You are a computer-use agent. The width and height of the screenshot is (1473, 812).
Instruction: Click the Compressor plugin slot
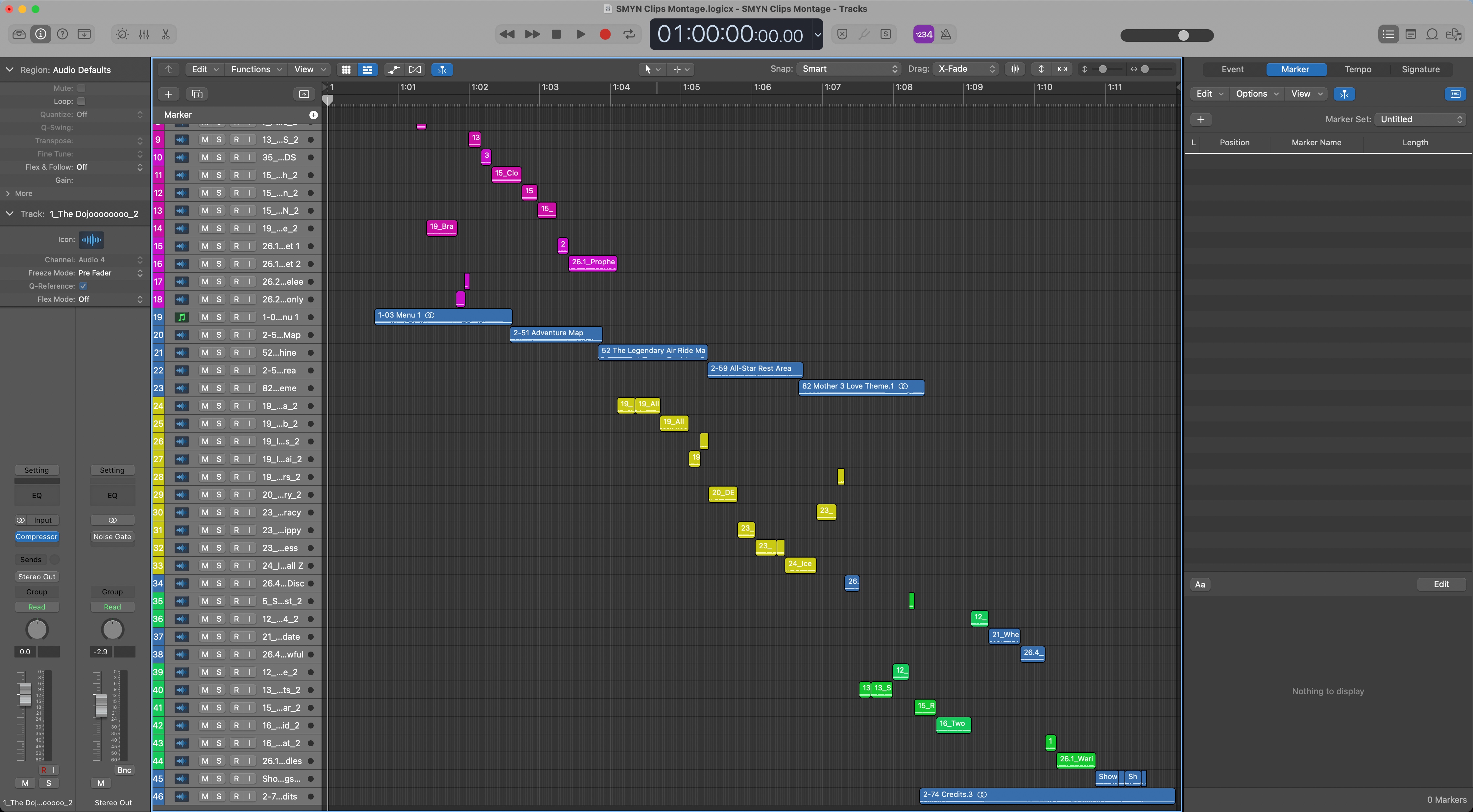(36, 537)
